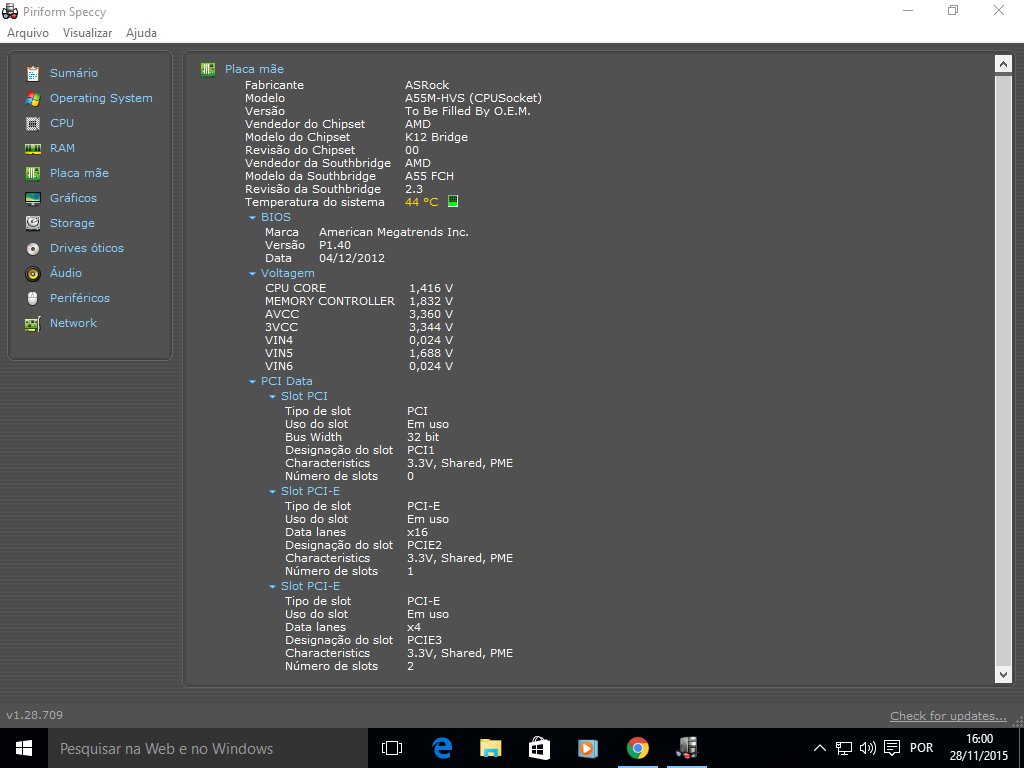The image size is (1024, 768).
Task: Go to the Sumário section label
Action: 74,73
